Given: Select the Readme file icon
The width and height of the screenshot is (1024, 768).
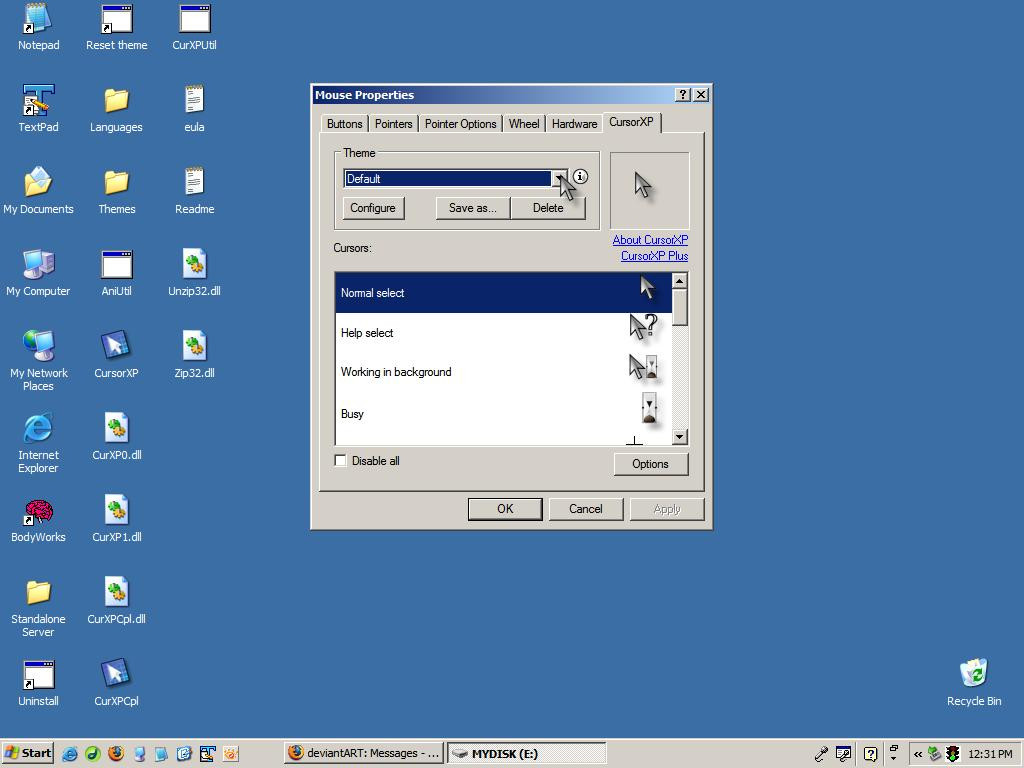Looking at the screenshot, I should (x=194, y=191).
